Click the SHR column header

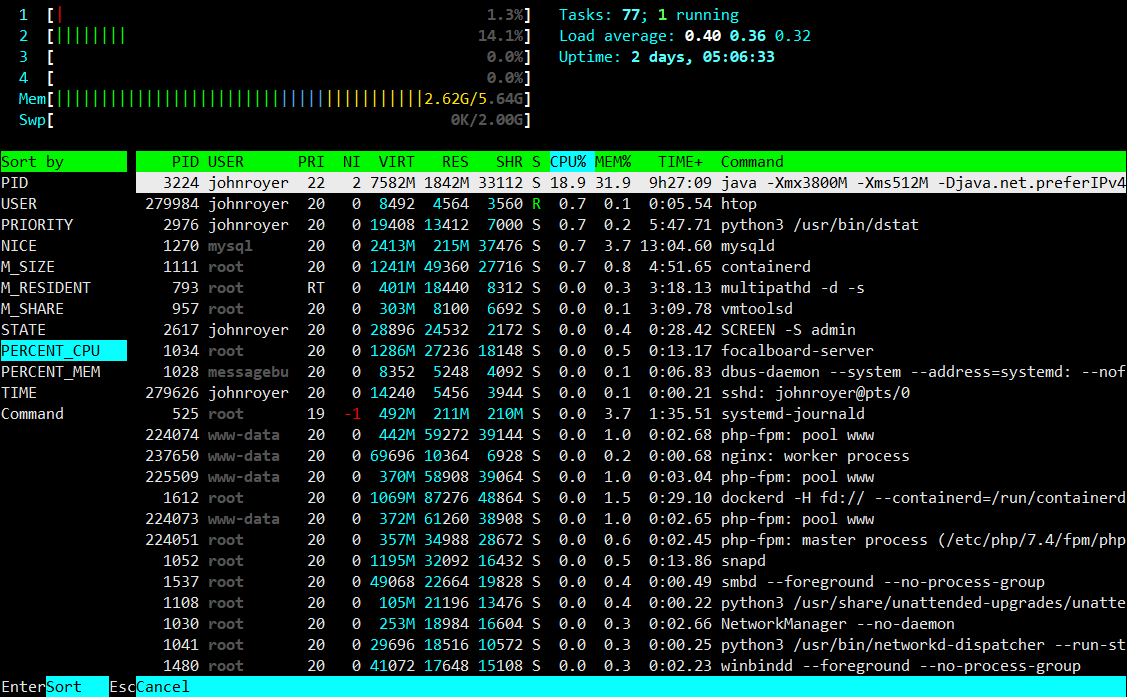pos(510,162)
